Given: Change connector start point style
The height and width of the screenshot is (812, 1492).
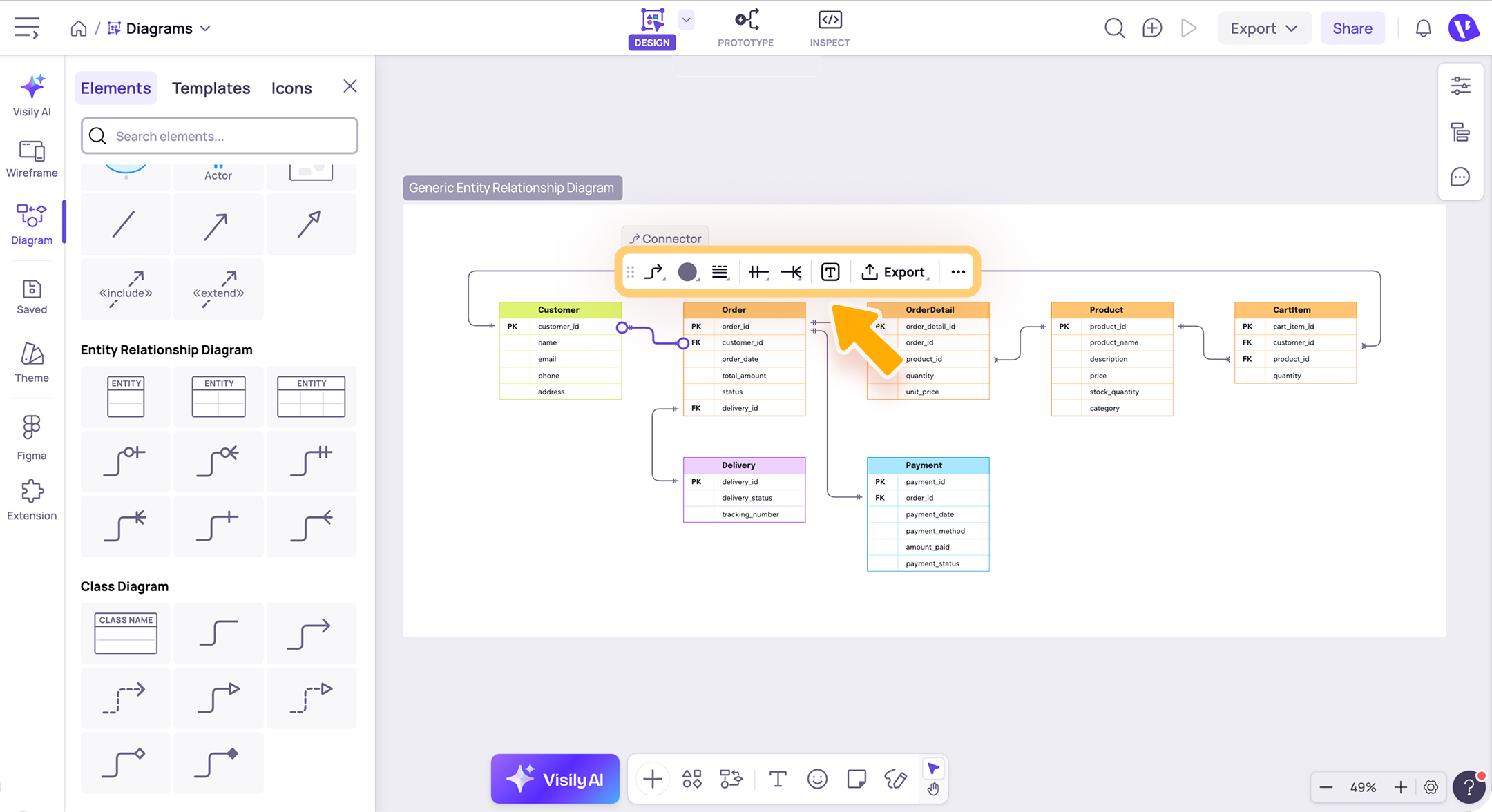Looking at the screenshot, I should (x=758, y=272).
